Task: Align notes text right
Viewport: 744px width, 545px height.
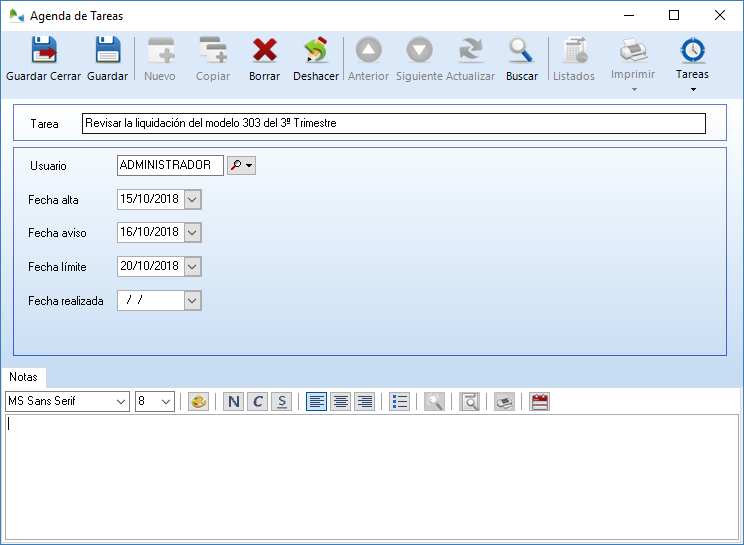Action: (x=365, y=402)
